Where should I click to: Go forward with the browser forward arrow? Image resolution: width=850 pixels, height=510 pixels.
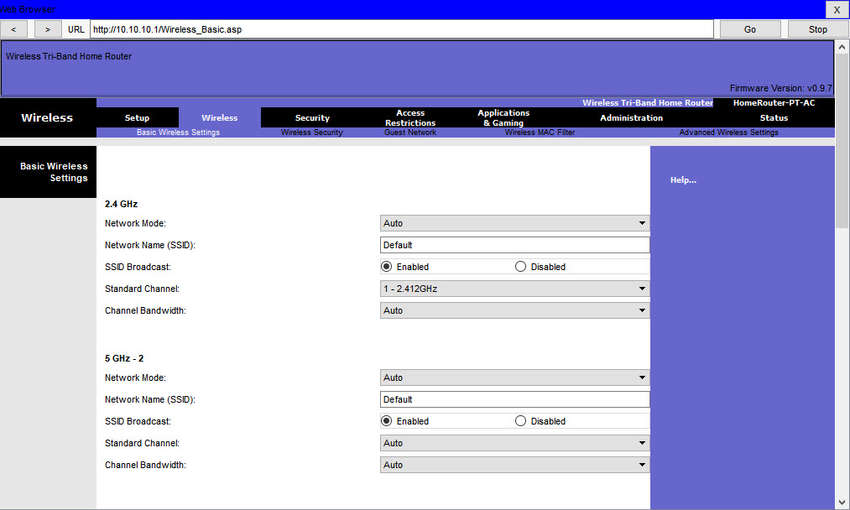pos(48,29)
